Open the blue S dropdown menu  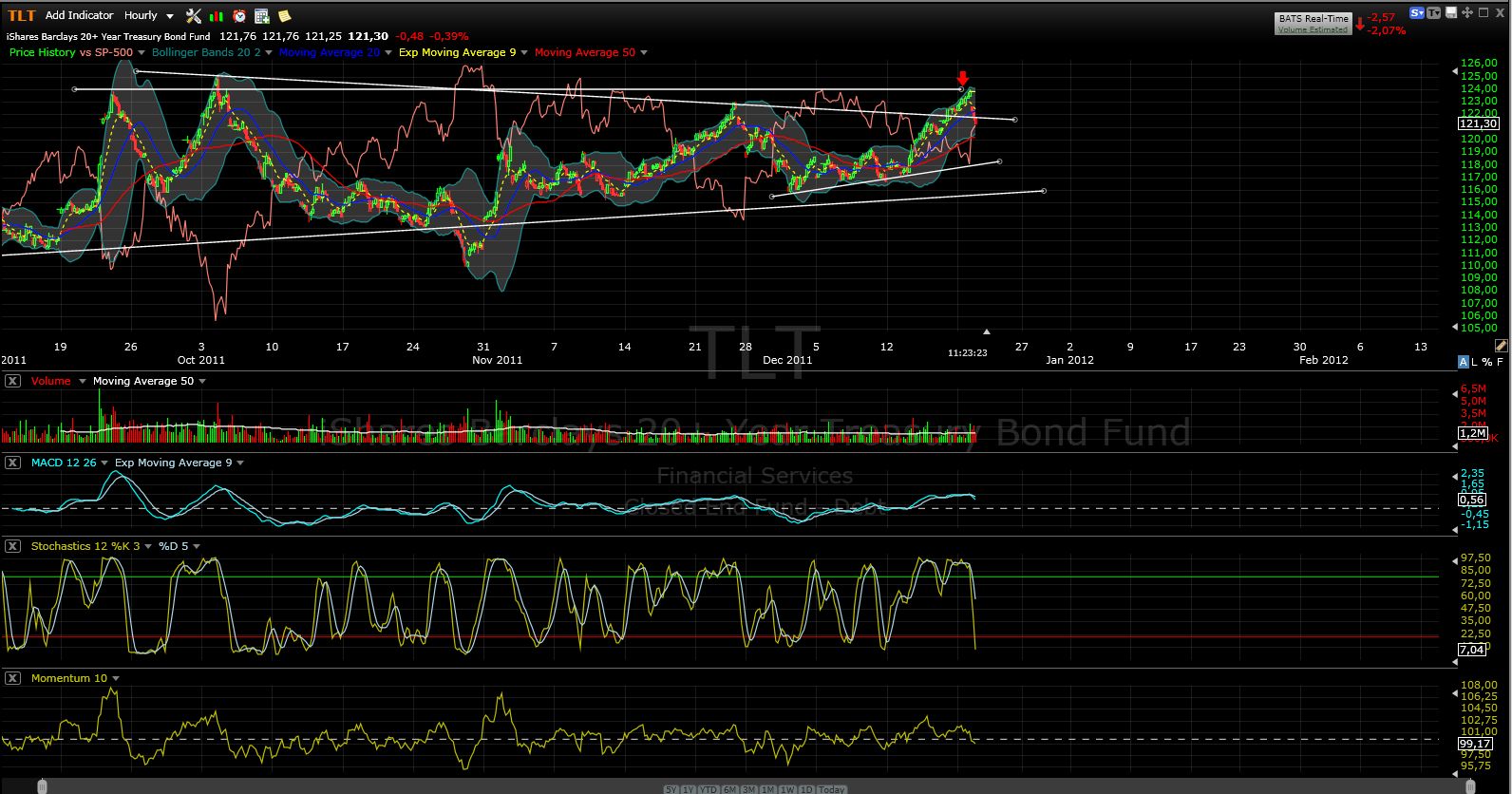point(1417,13)
